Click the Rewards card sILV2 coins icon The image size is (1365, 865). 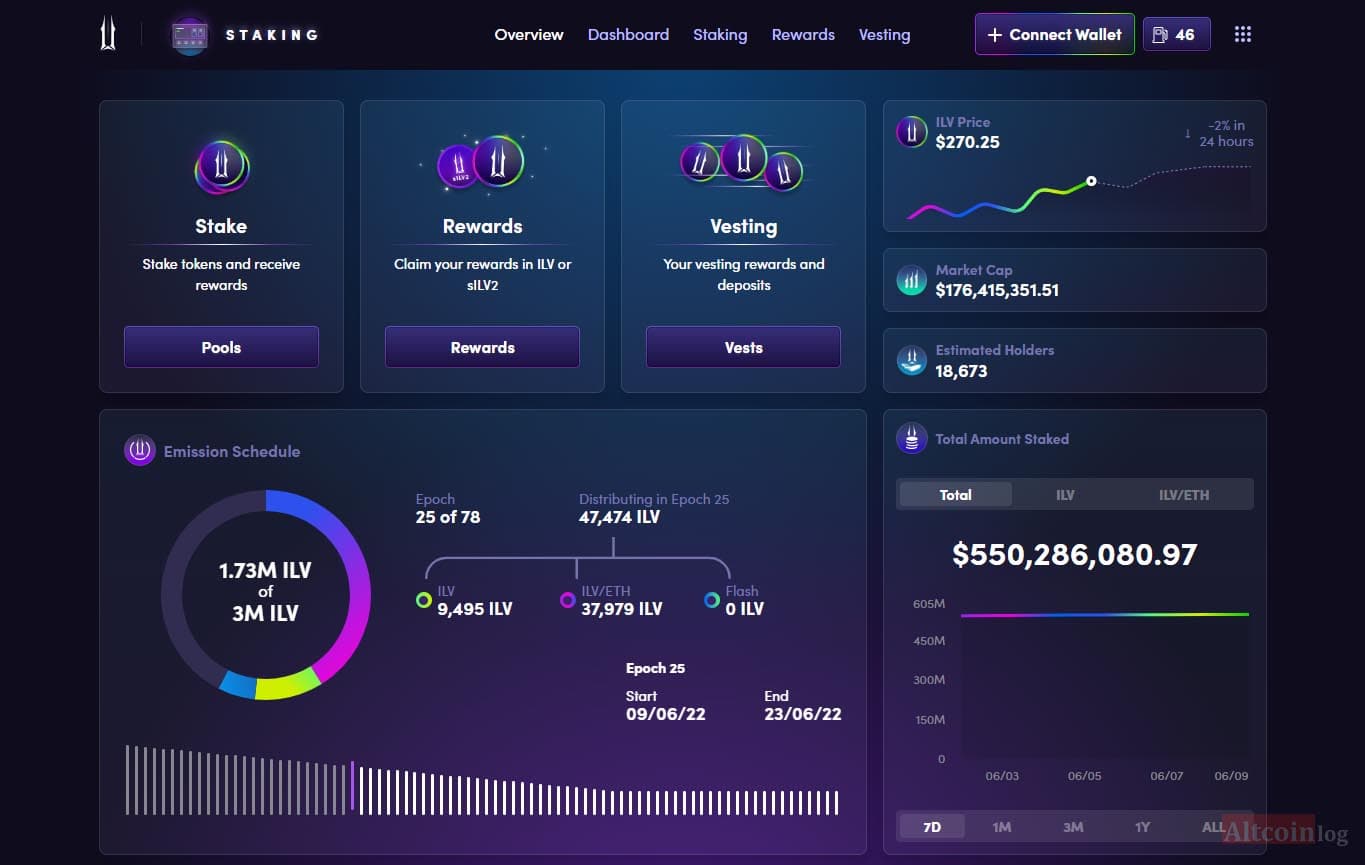coord(482,162)
